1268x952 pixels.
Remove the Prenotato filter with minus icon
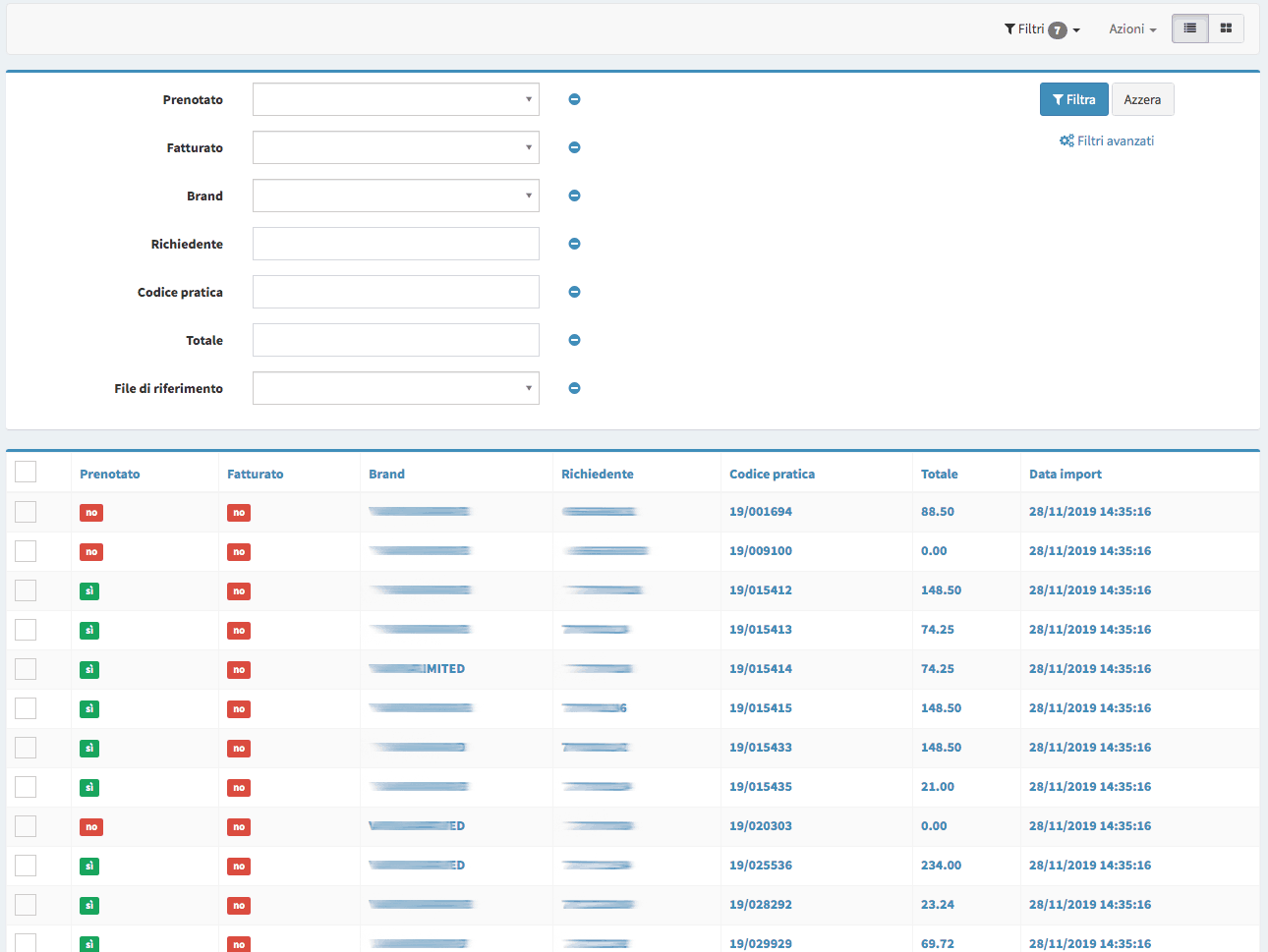tap(575, 99)
